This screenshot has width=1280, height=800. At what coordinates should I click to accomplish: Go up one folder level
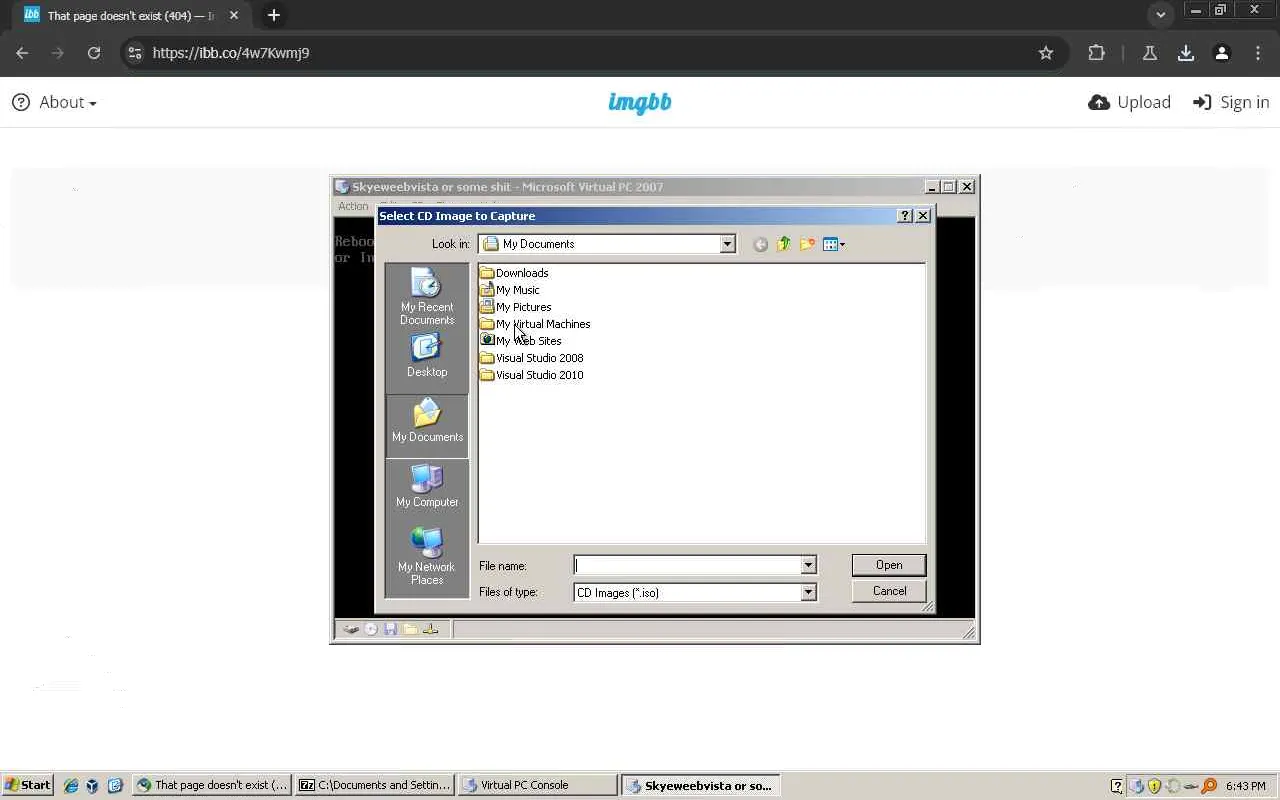[x=784, y=244]
